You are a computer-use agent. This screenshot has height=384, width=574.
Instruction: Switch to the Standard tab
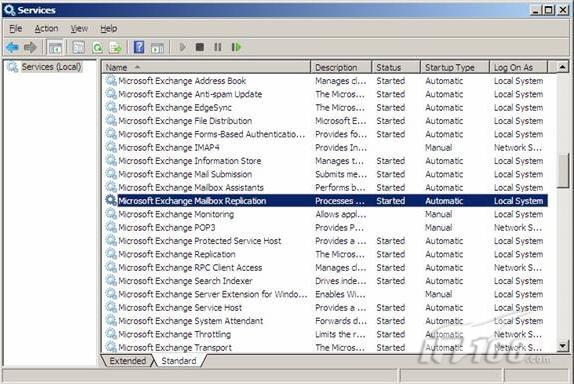pos(179,361)
